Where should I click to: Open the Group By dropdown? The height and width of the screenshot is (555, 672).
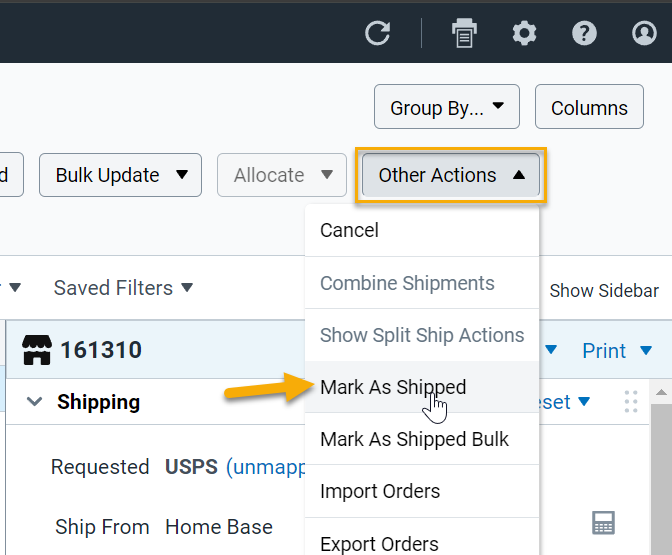coord(447,108)
